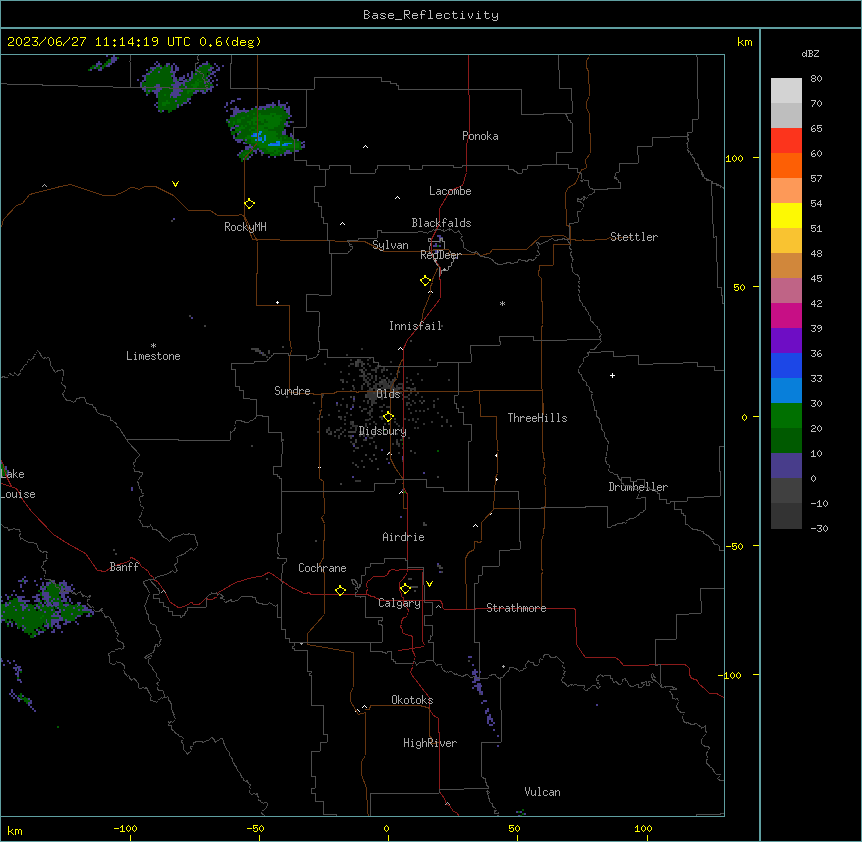
Task: Click the 100 tick label on right axis
Action: 734,158
